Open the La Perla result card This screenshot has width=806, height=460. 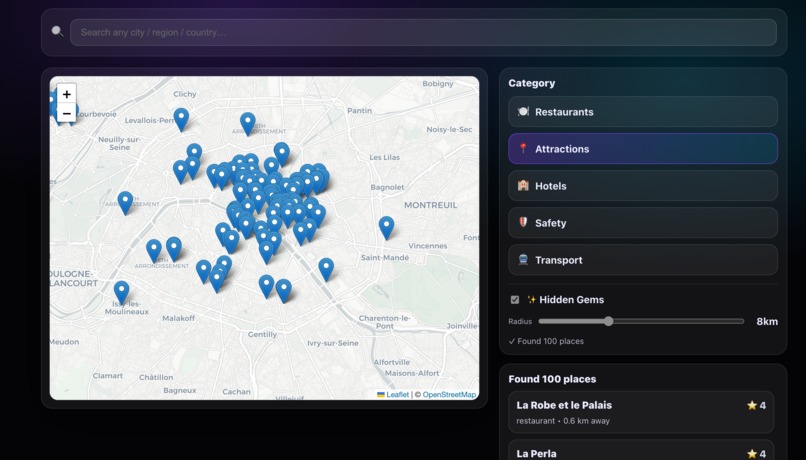641,450
